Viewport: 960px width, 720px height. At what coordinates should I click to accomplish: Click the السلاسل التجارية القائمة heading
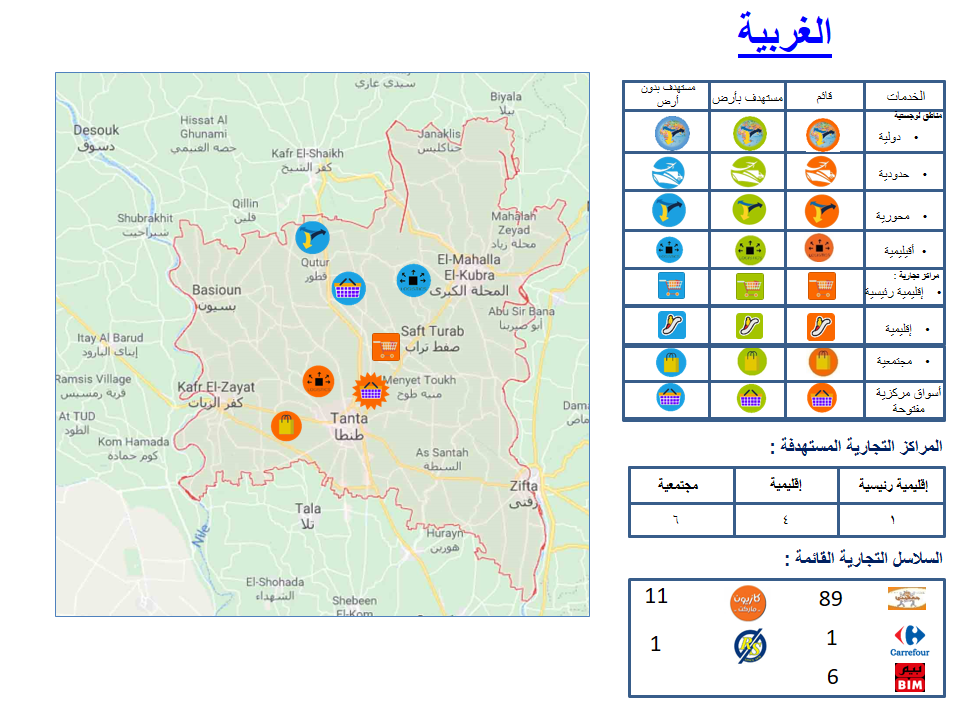tap(864, 558)
